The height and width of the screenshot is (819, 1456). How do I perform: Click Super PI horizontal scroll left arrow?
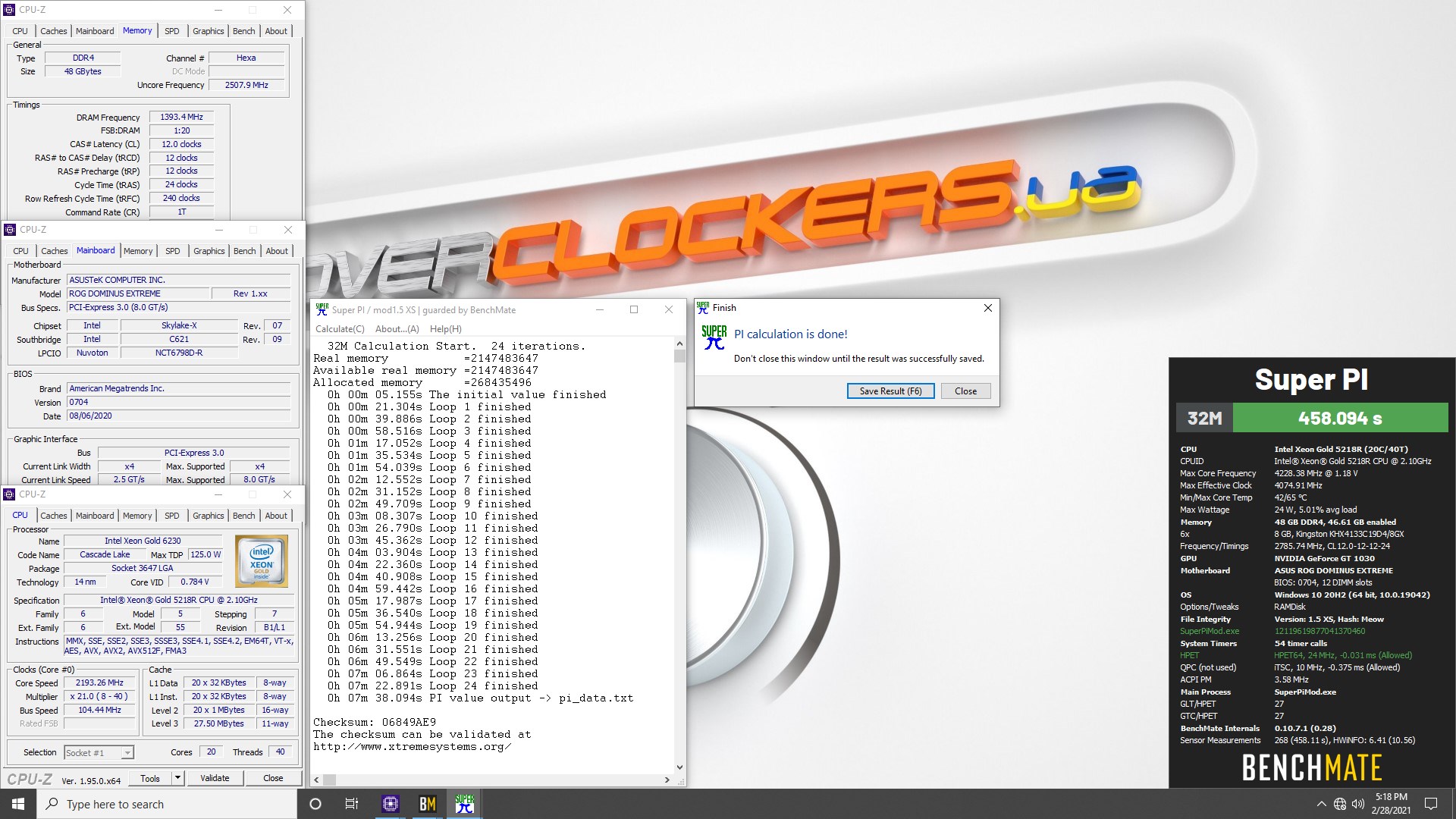click(x=316, y=780)
